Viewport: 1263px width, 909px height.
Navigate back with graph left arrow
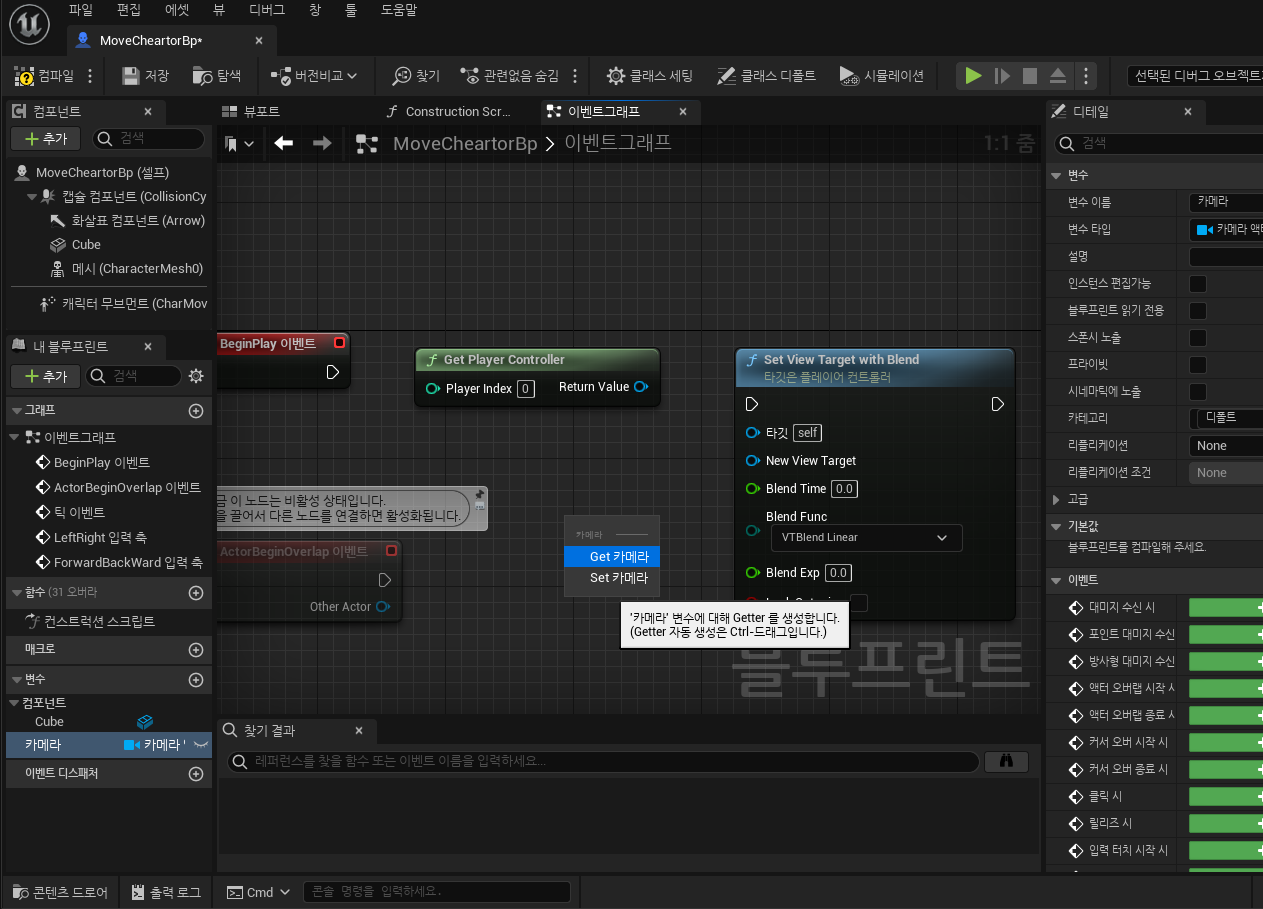284,143
